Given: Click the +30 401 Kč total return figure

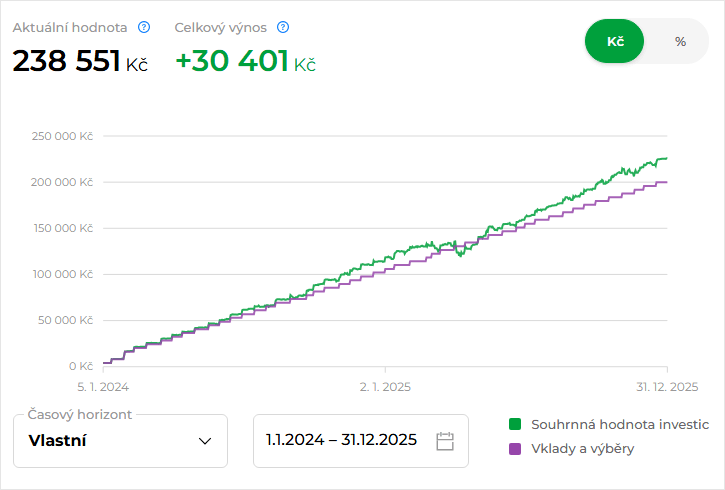Looking at the screenshot, I should tap(245, 61).
